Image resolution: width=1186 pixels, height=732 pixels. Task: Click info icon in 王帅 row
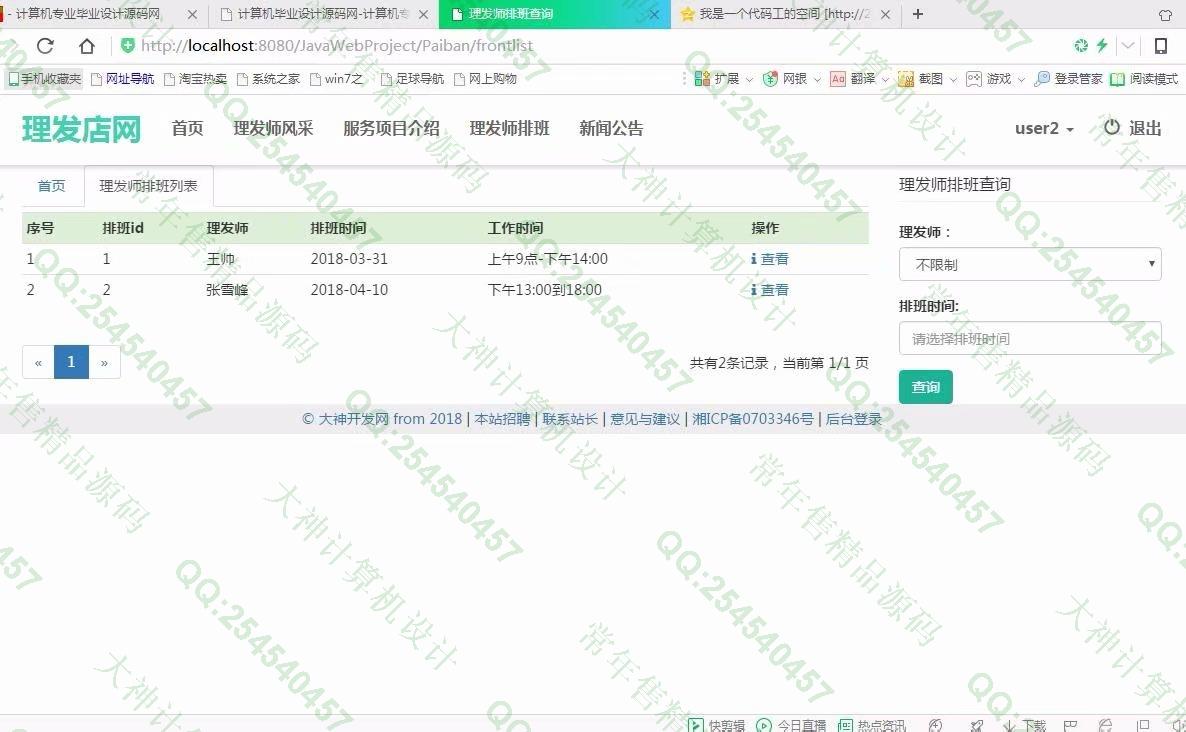(x=753, y=259)
